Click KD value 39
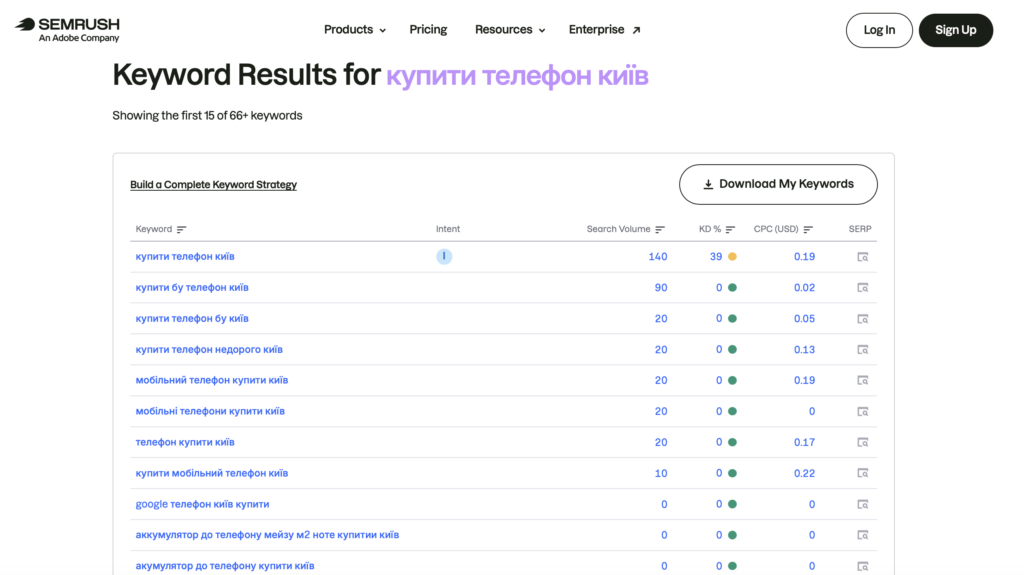Screen dimensions: 1024x575 click(716, 257)
